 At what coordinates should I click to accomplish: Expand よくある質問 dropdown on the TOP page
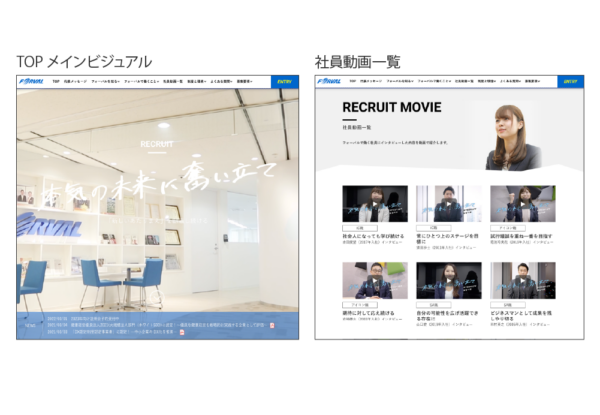[221, 81]
